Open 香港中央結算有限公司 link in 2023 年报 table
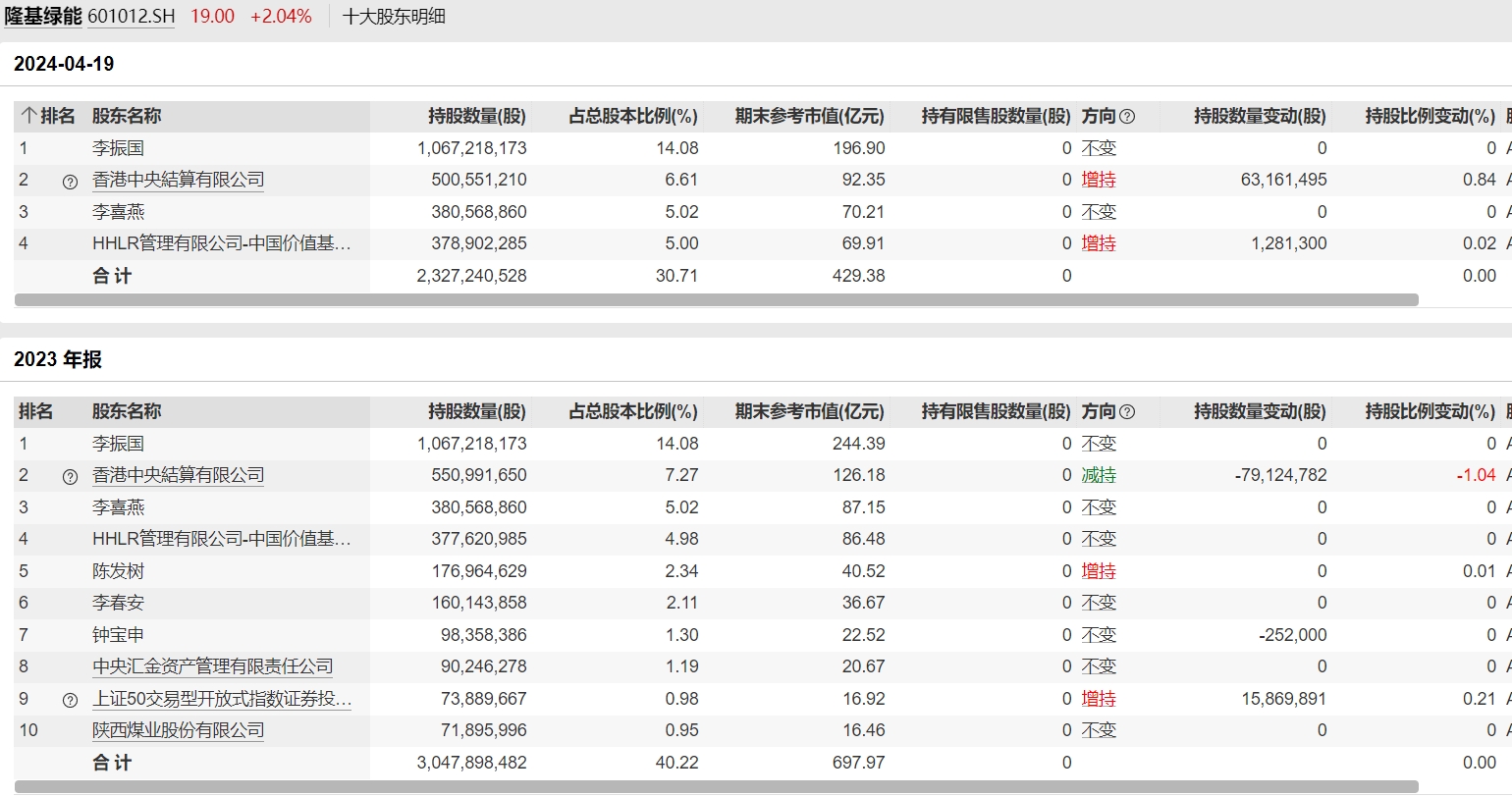1512x797 pixels. click(x=179, y=475)
